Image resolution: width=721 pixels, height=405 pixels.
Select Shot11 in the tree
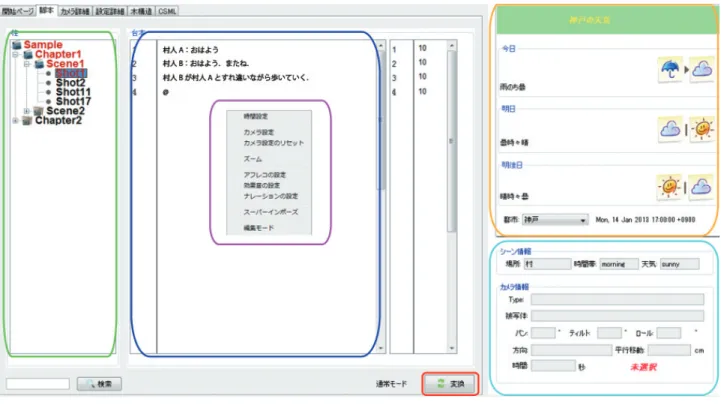coord(73,92)
